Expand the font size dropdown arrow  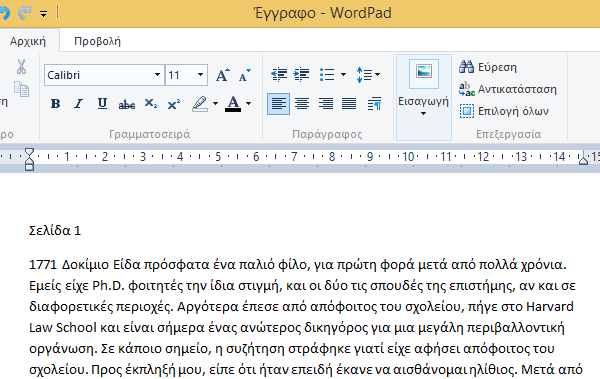point(201,75)
